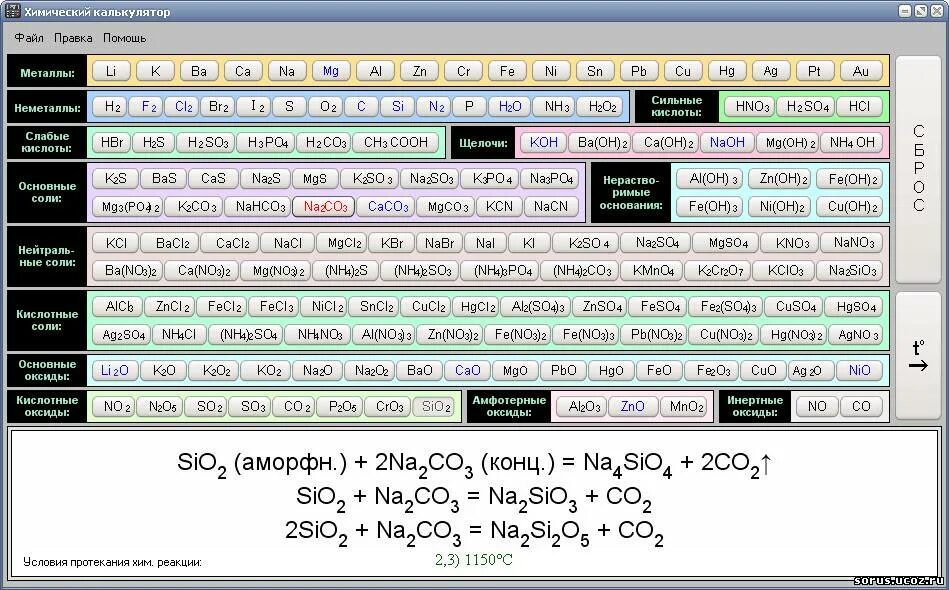This screenshot has width=949, height=590.
Task: Choose the Cl2 nonmetal button
Action: pos(183,107)
